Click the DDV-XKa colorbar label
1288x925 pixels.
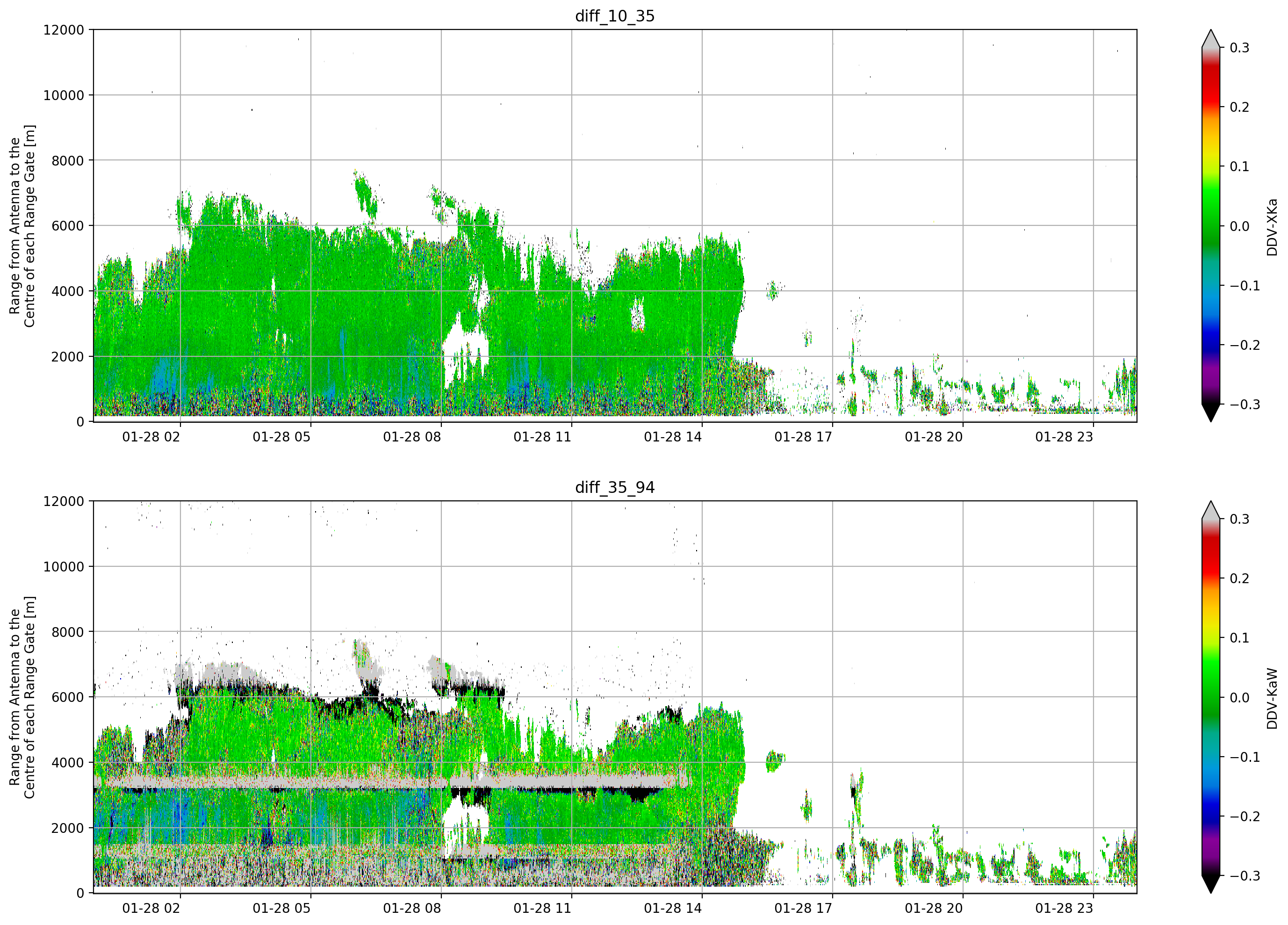1272,227
